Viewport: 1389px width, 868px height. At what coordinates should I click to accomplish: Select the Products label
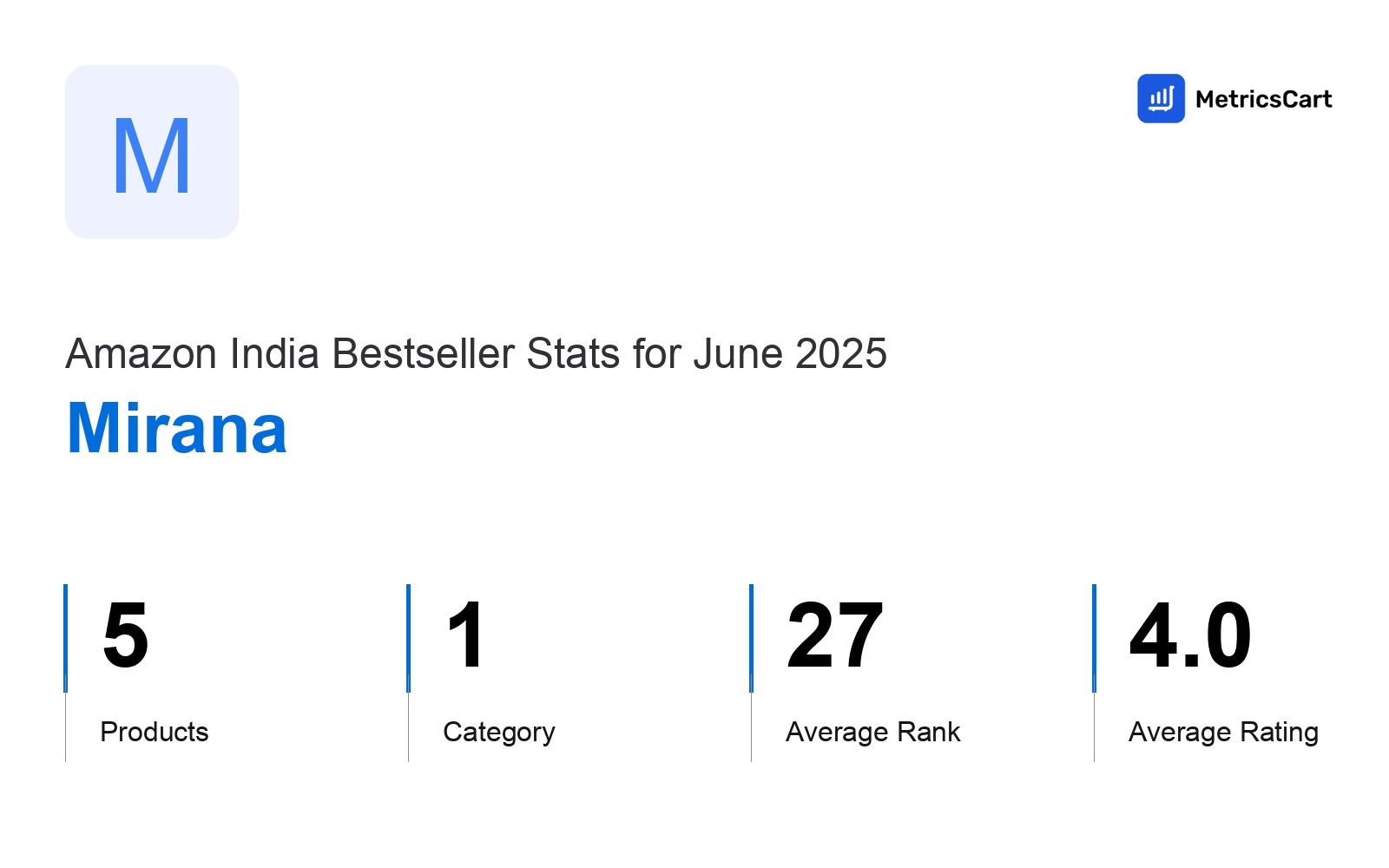point(155,732)
